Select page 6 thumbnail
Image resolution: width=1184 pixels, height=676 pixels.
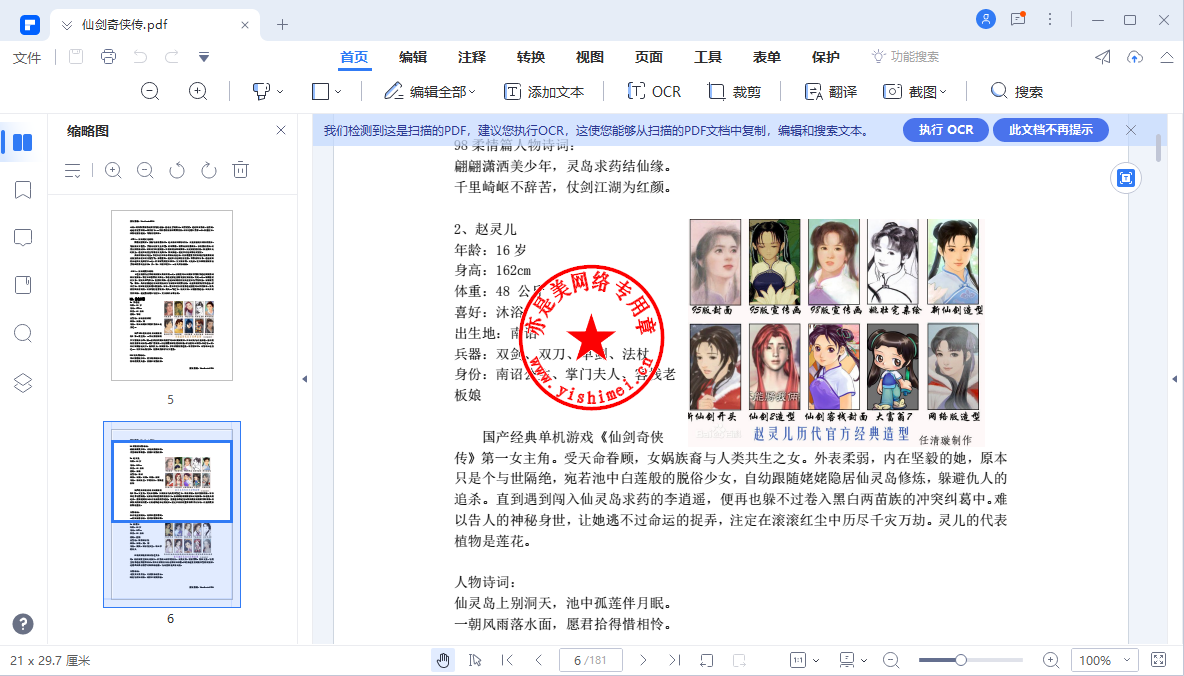pyautogui.click(x=172, y=514)
